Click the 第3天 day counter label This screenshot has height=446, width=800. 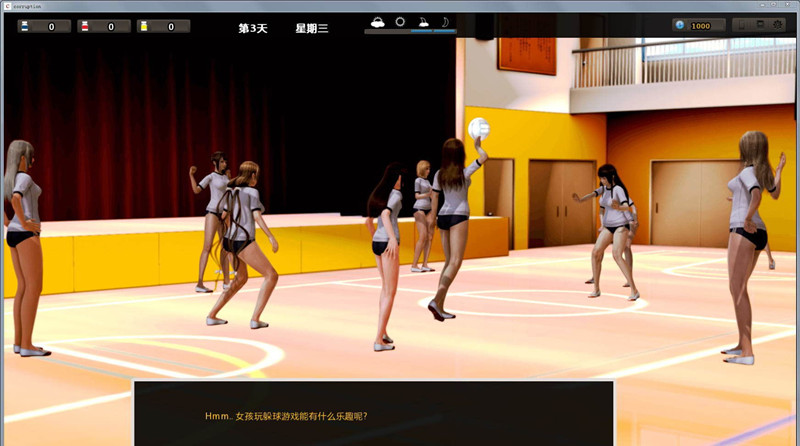252,28
